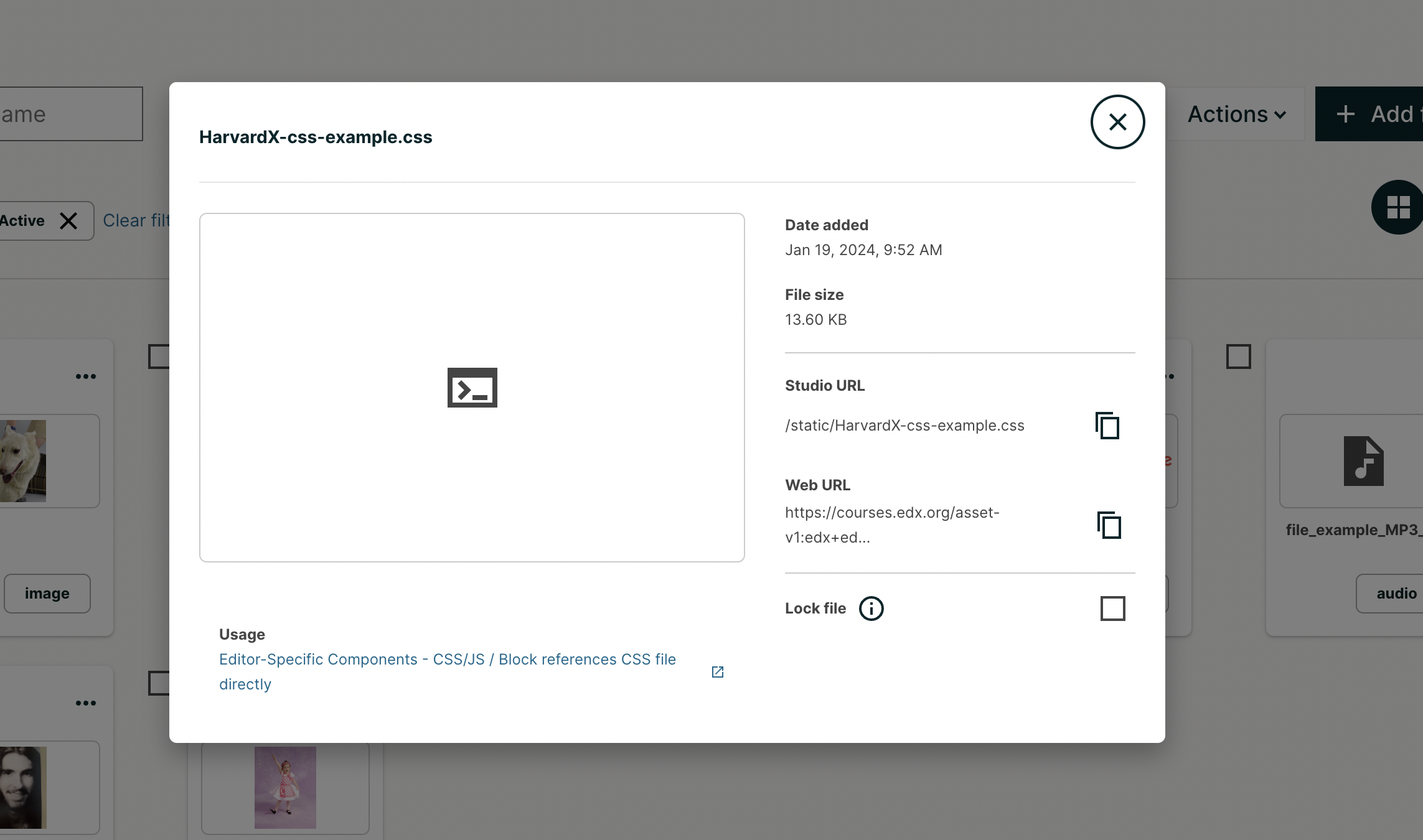Screen dimensions: 1423x840
Task: Click the Lock file info icon
Action: [x=871, y=609]
